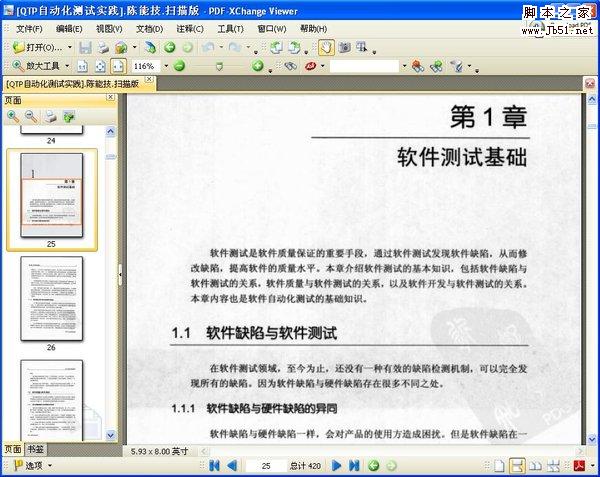This screenshot has width=600, height=477.
Task: Jump to first page
Action: (215, 466)
